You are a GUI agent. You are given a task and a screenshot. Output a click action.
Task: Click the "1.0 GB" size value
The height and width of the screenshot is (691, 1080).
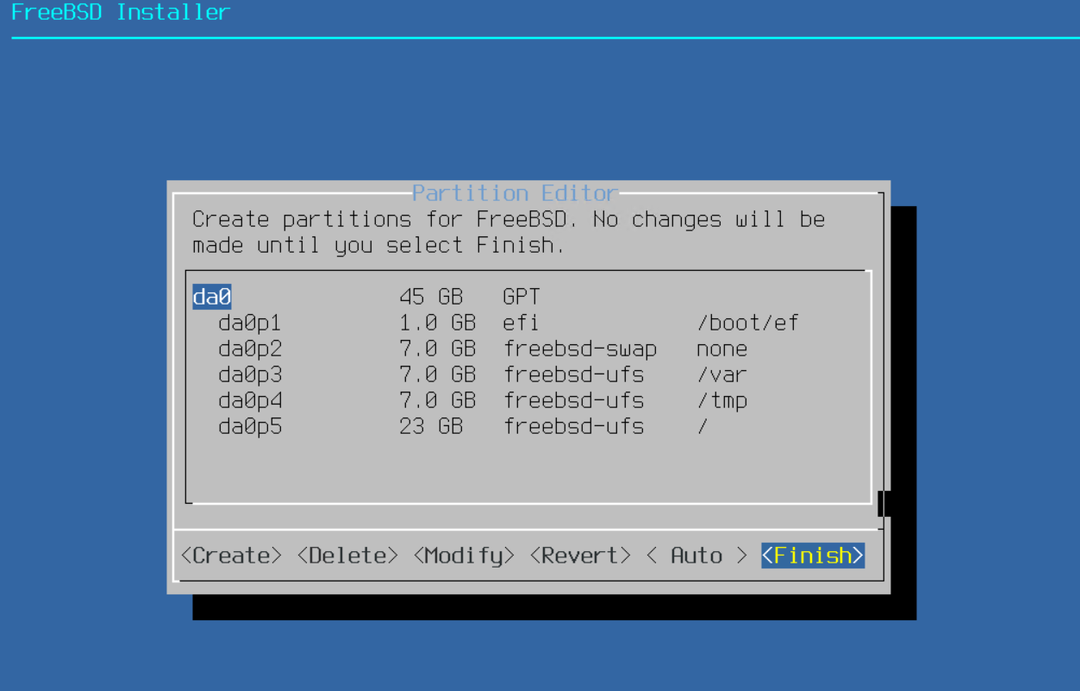coord(437,323)
